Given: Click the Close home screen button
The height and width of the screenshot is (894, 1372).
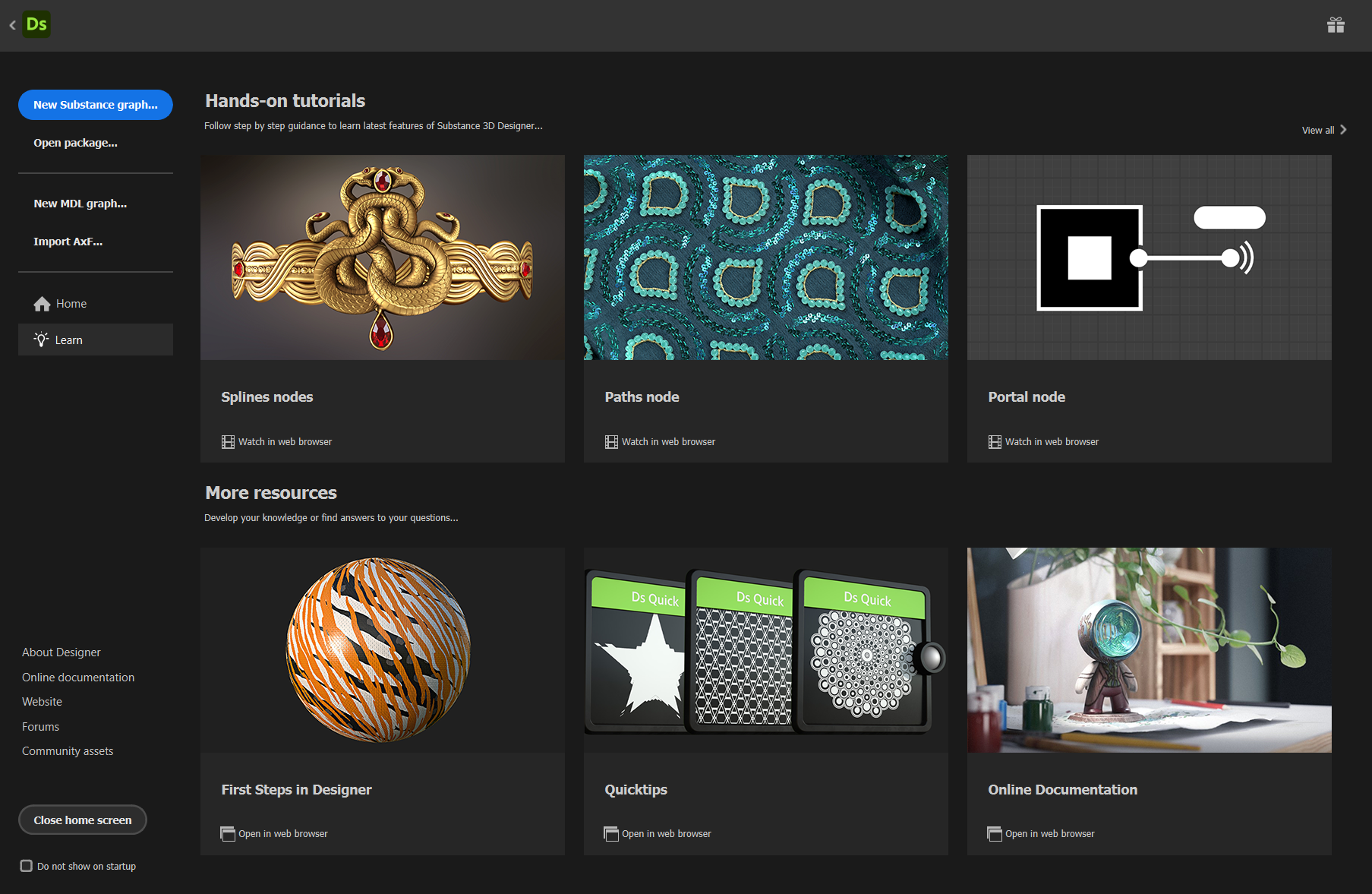Looking at the screenshot, I should coord(82,820).
